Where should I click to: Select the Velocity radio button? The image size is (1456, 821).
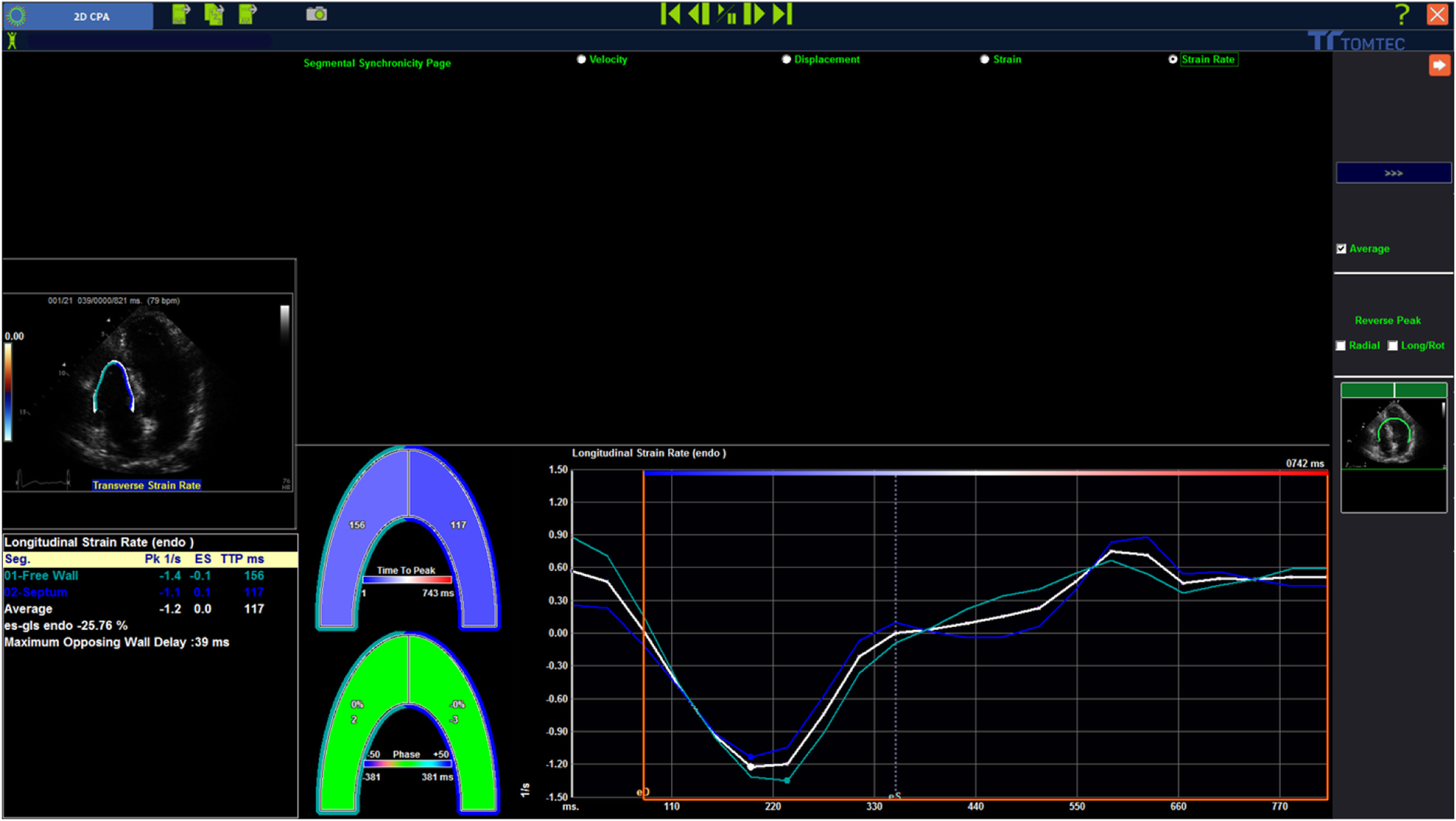click(581, 59)
